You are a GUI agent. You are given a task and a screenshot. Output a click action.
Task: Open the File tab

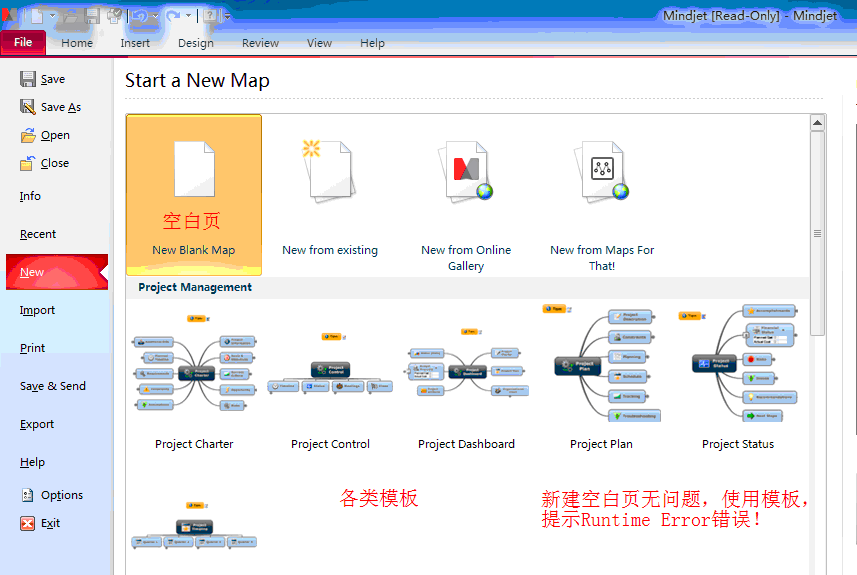tap(23, 42)
